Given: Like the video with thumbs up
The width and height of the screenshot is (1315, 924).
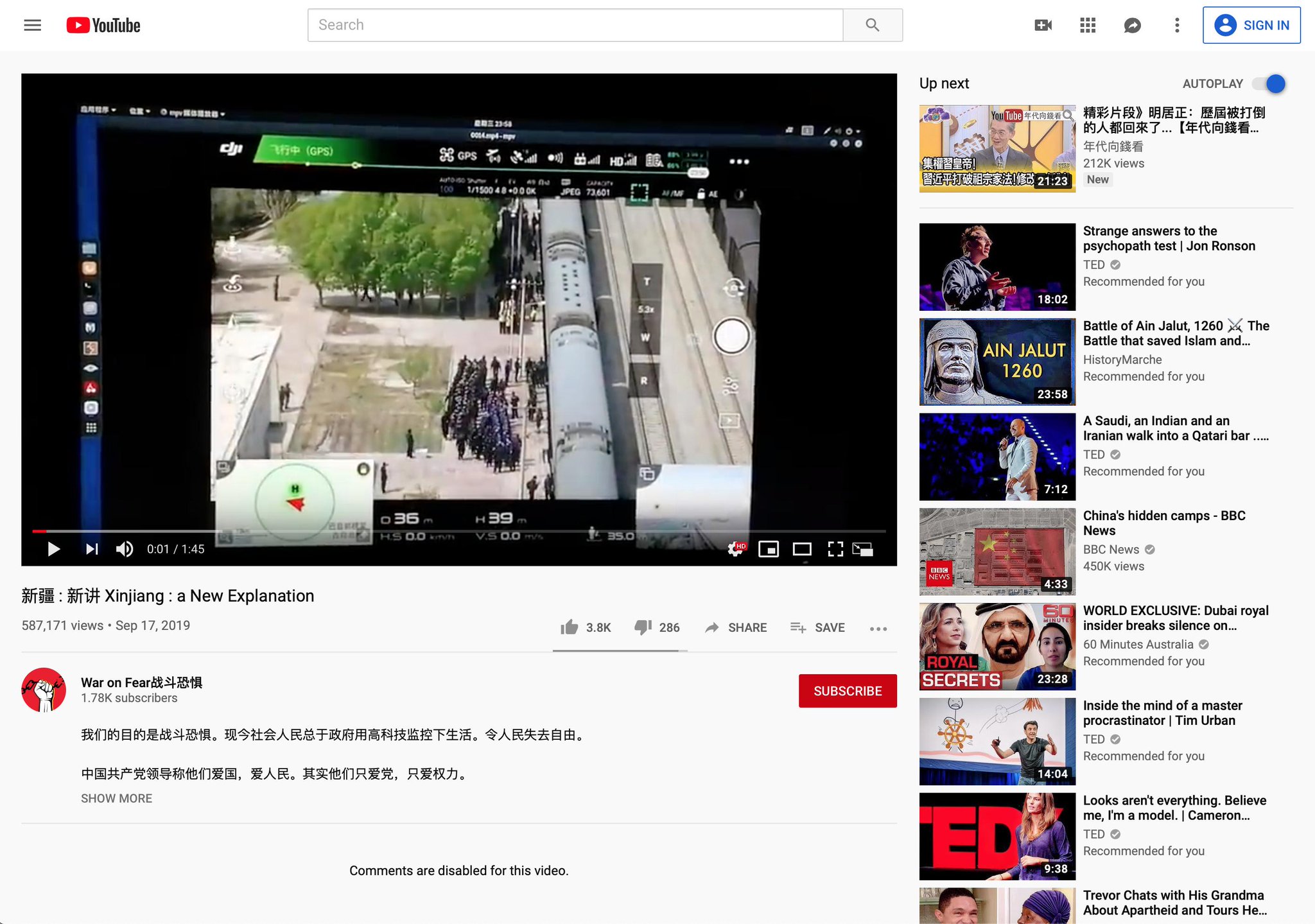Looking at the screenshot, I should click(570, 627).
